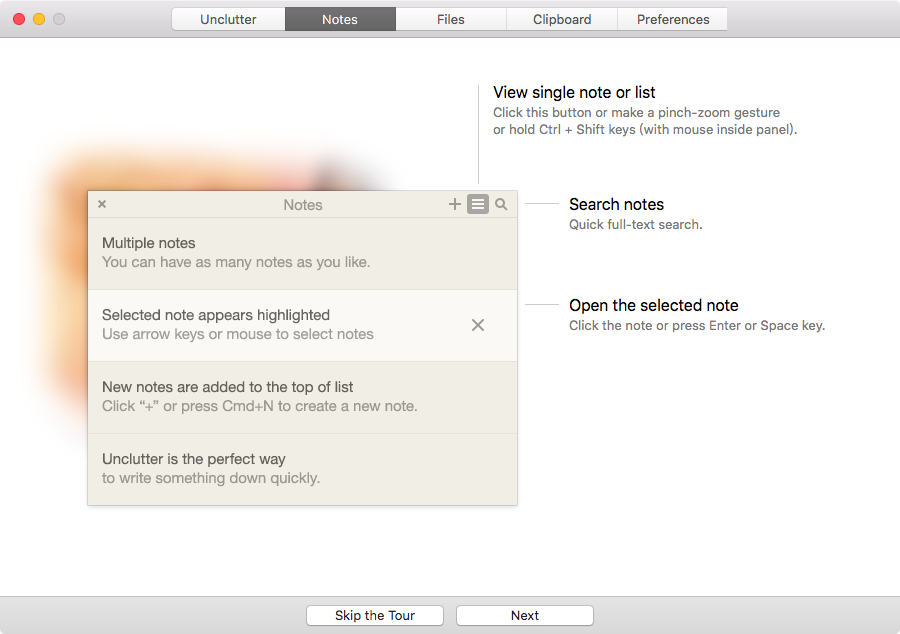Select the Notes tab
900x634 pixels.
340,19
